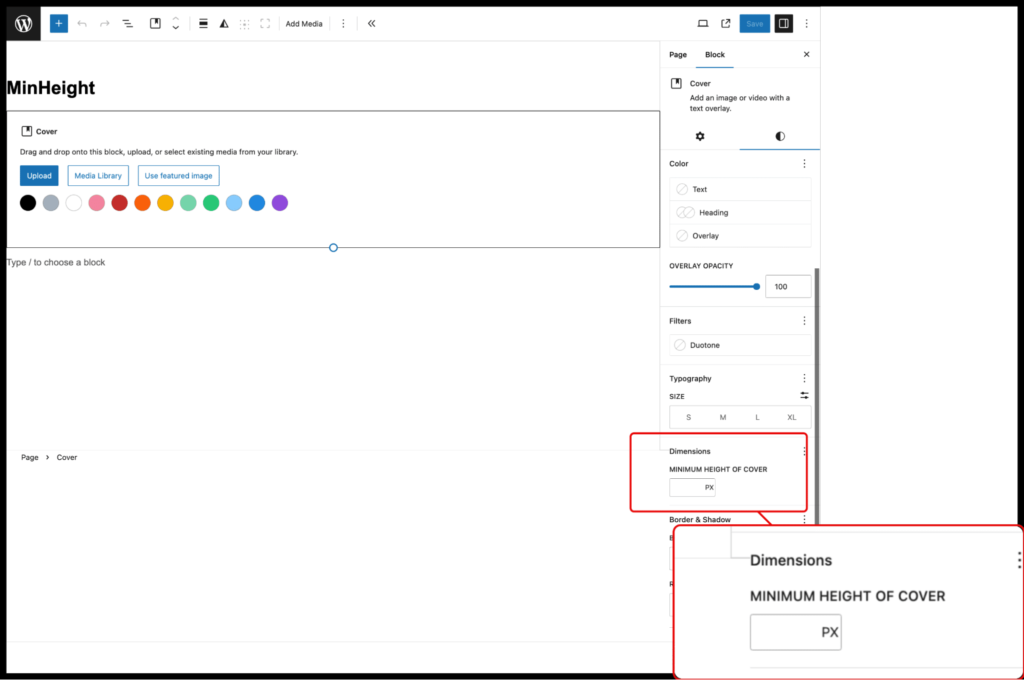Click the Cover block type icon in toolbar
This screenshot has width=1024, height=680.
[x=155, y=23]
